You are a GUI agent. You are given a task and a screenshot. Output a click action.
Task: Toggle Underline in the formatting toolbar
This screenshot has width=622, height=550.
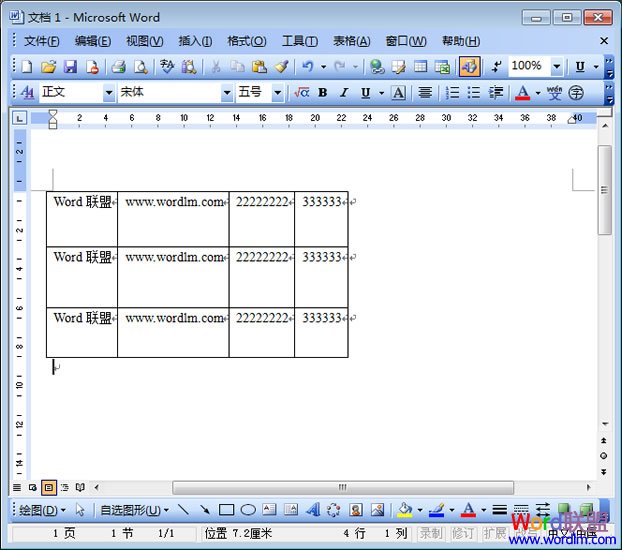pyautogui.click(x=365, y=92)
